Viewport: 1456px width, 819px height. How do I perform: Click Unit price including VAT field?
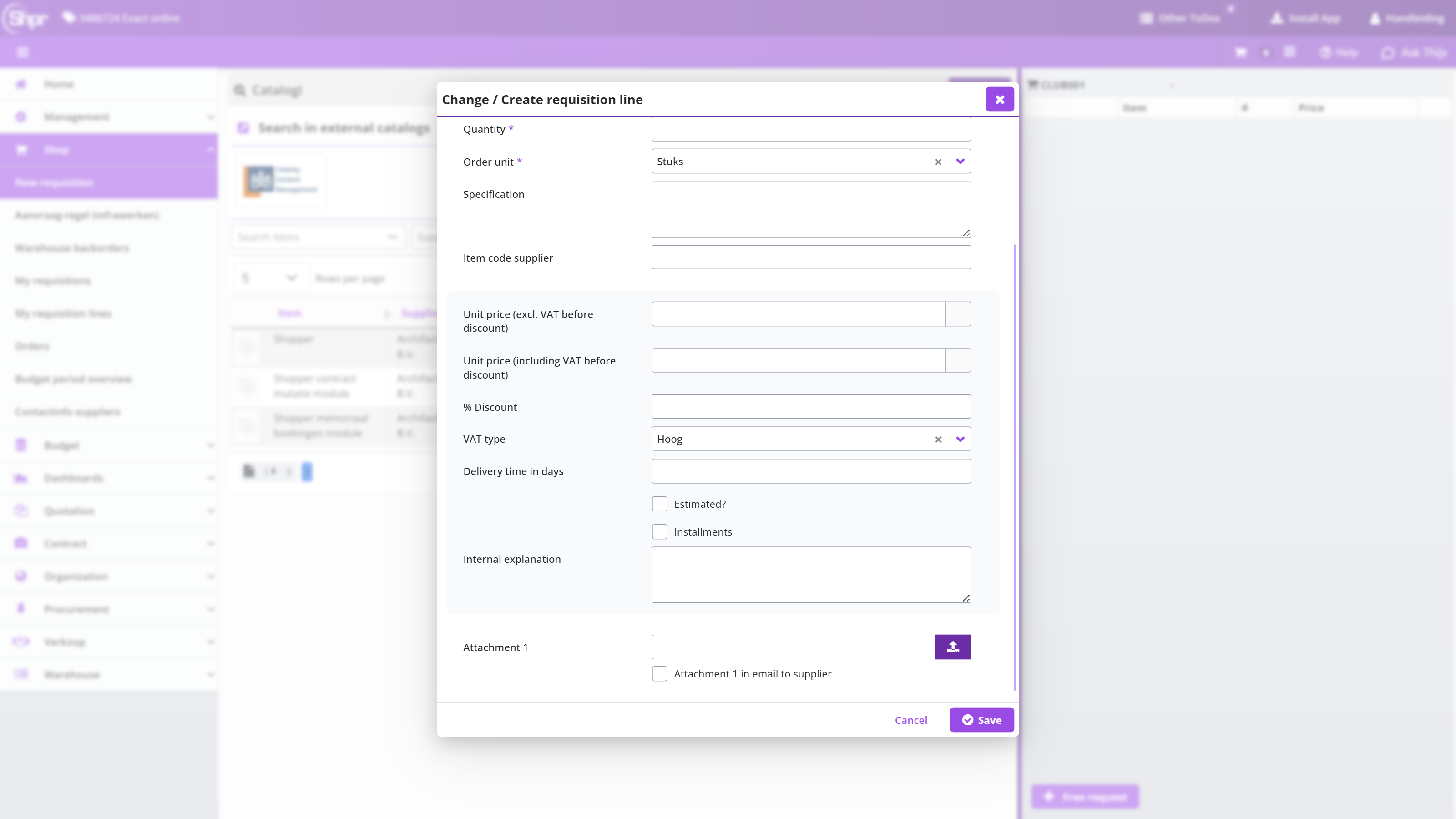[798, 360]
